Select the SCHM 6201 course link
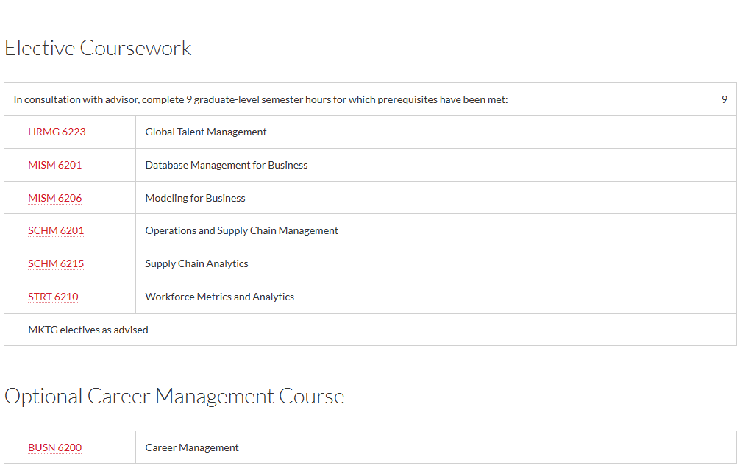 tap(56, 231)
